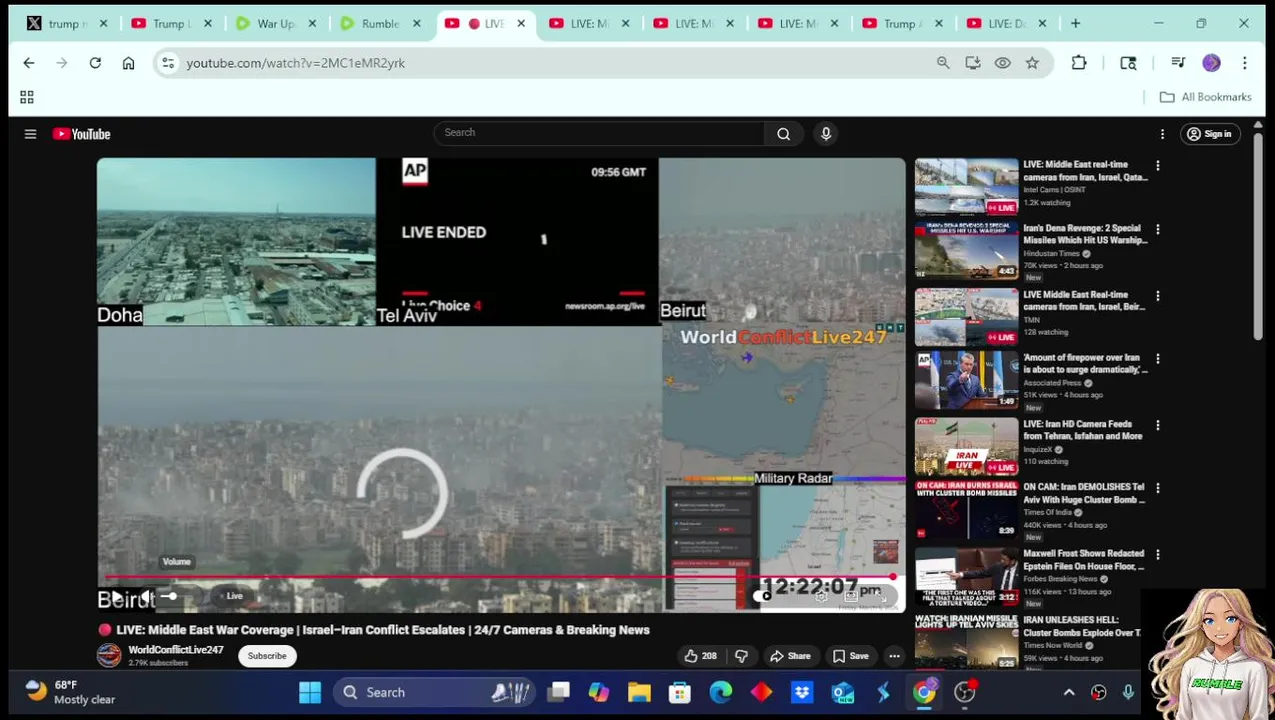Open a new Chrome tab
The width and height of the screenshot is (1275, 720).
click(x=1076, y=23)
